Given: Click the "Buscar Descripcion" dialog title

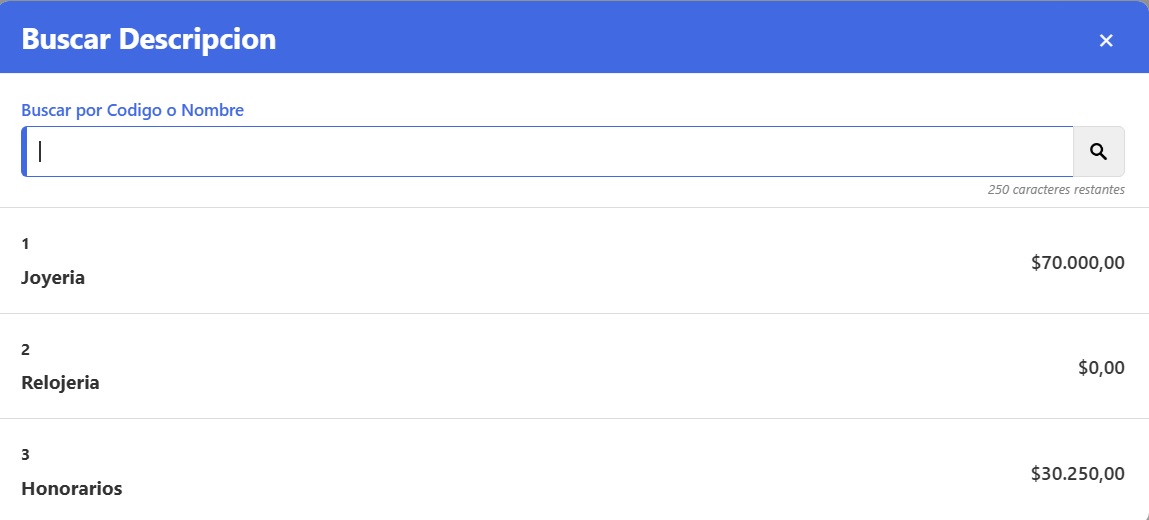Looking at the screenshot, I should (x=148, y=39).
